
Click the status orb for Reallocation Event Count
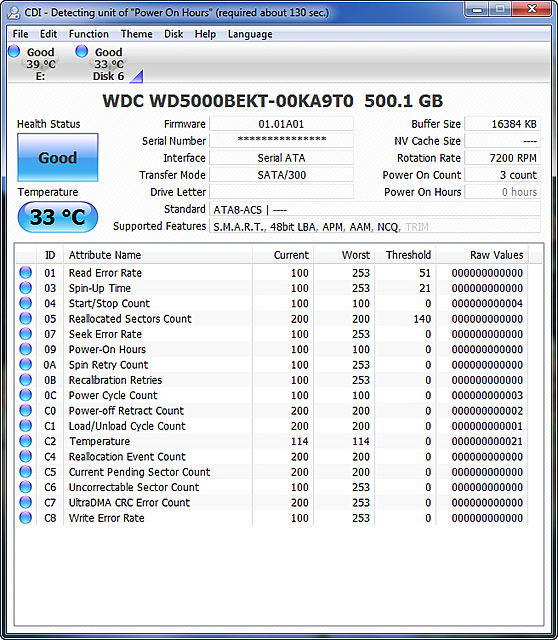coord(25,456)
